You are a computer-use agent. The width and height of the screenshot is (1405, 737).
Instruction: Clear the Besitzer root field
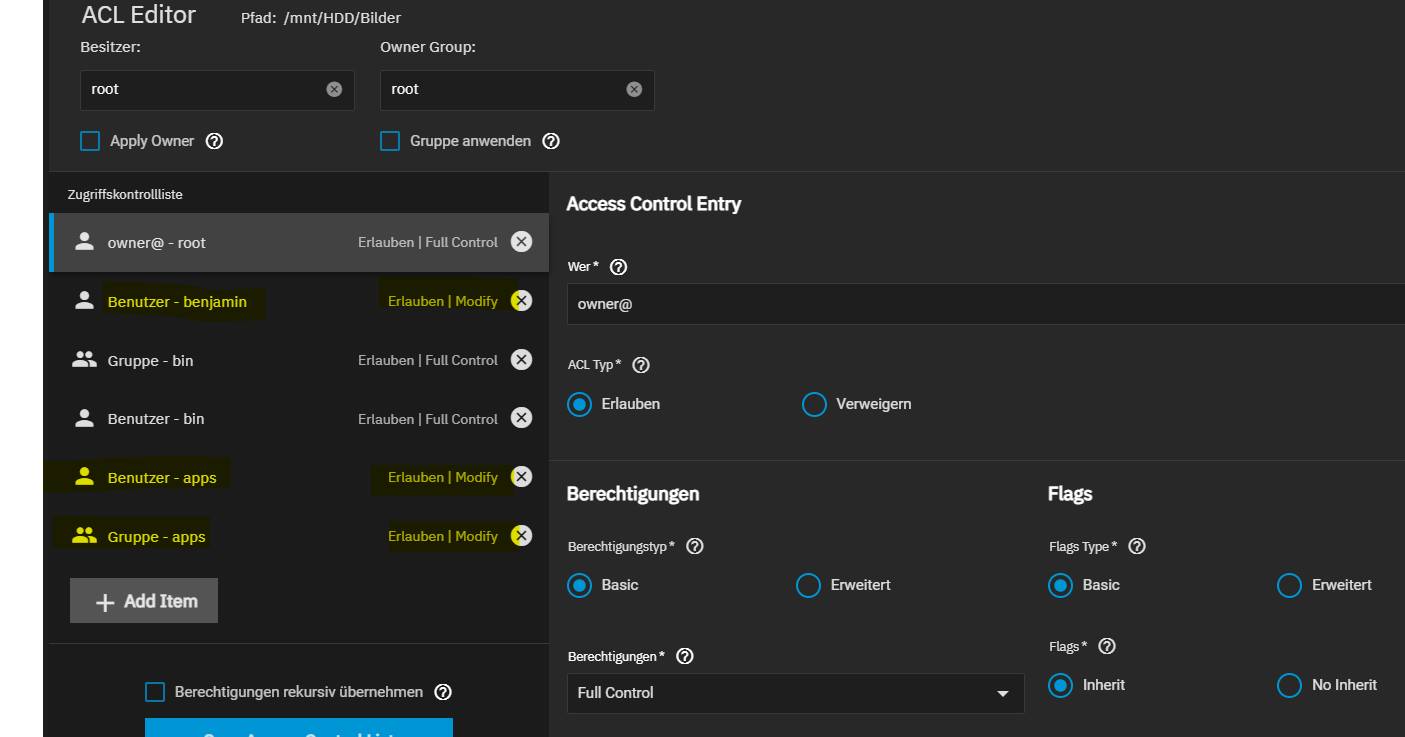(334, 89)
